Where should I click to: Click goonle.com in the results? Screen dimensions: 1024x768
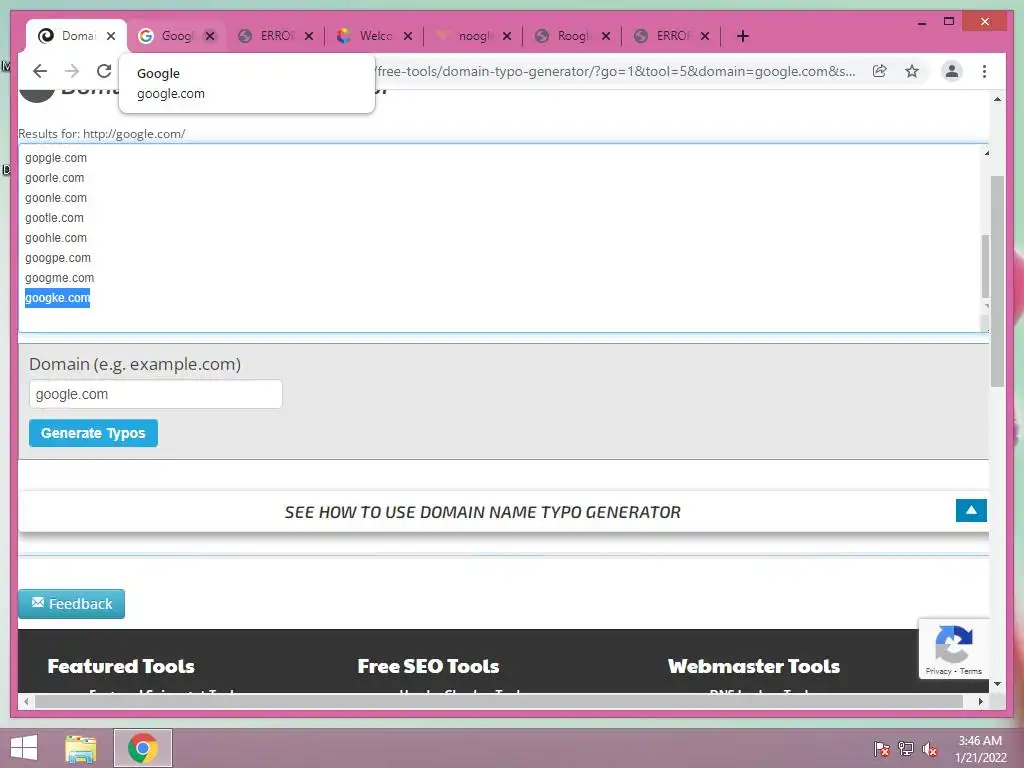[56, 198]
